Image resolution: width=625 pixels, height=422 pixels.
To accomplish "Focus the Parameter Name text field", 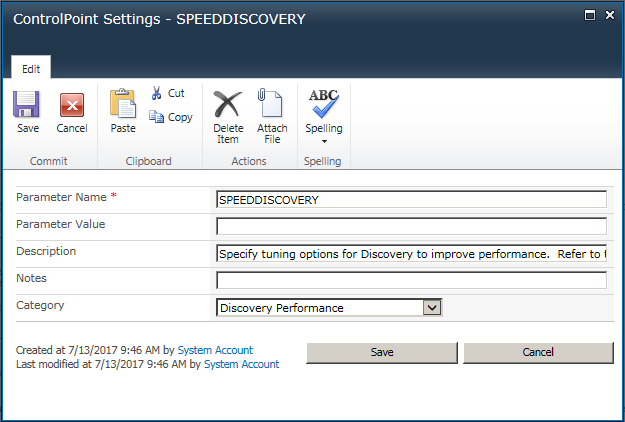I will (411, 199).
